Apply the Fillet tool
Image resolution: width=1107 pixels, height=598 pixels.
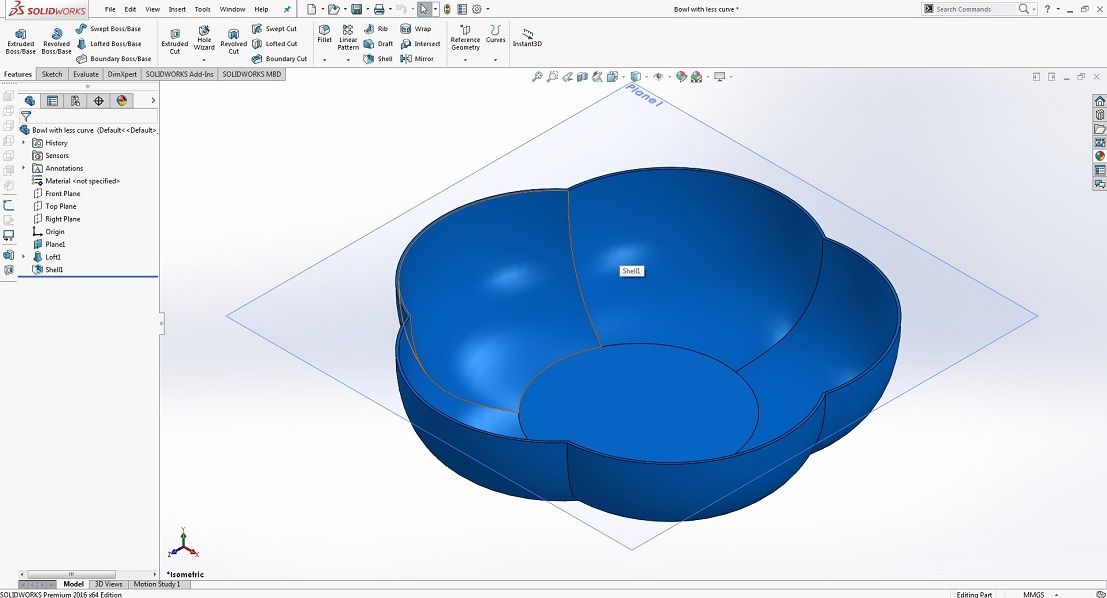324,34
